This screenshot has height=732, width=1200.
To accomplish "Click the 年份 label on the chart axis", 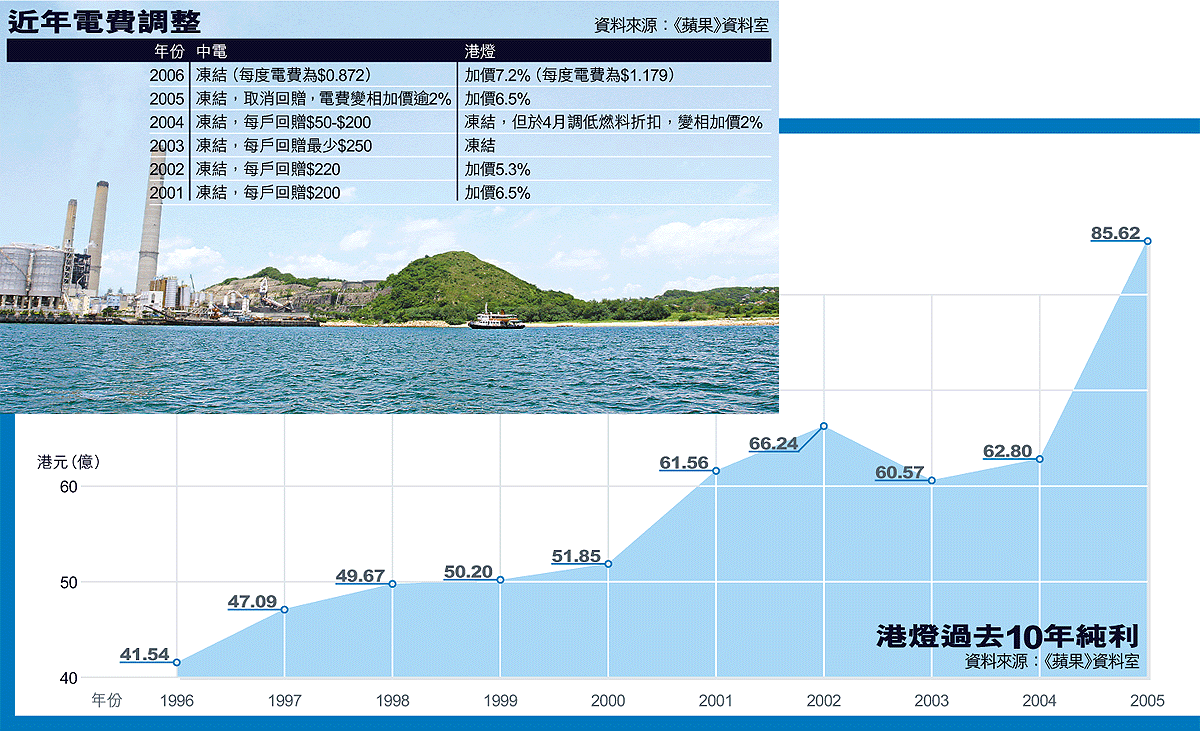I will pyautogui.click(x=107, y=701).
